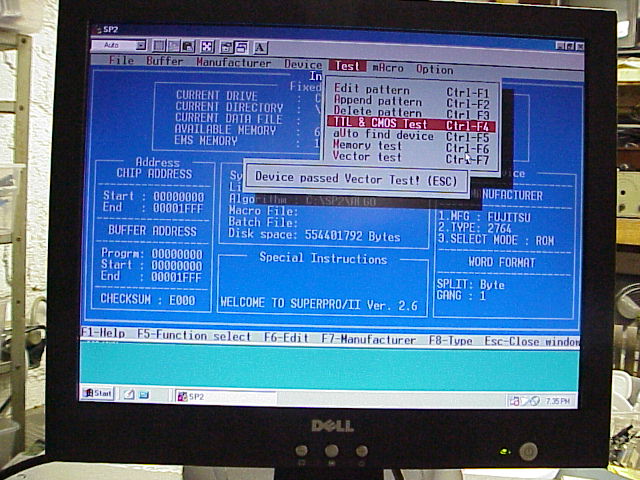The width and height of the screenshot is (640, 480).
Task: Click the Font 'A' toolbar icon
Action: pos(260,48)
